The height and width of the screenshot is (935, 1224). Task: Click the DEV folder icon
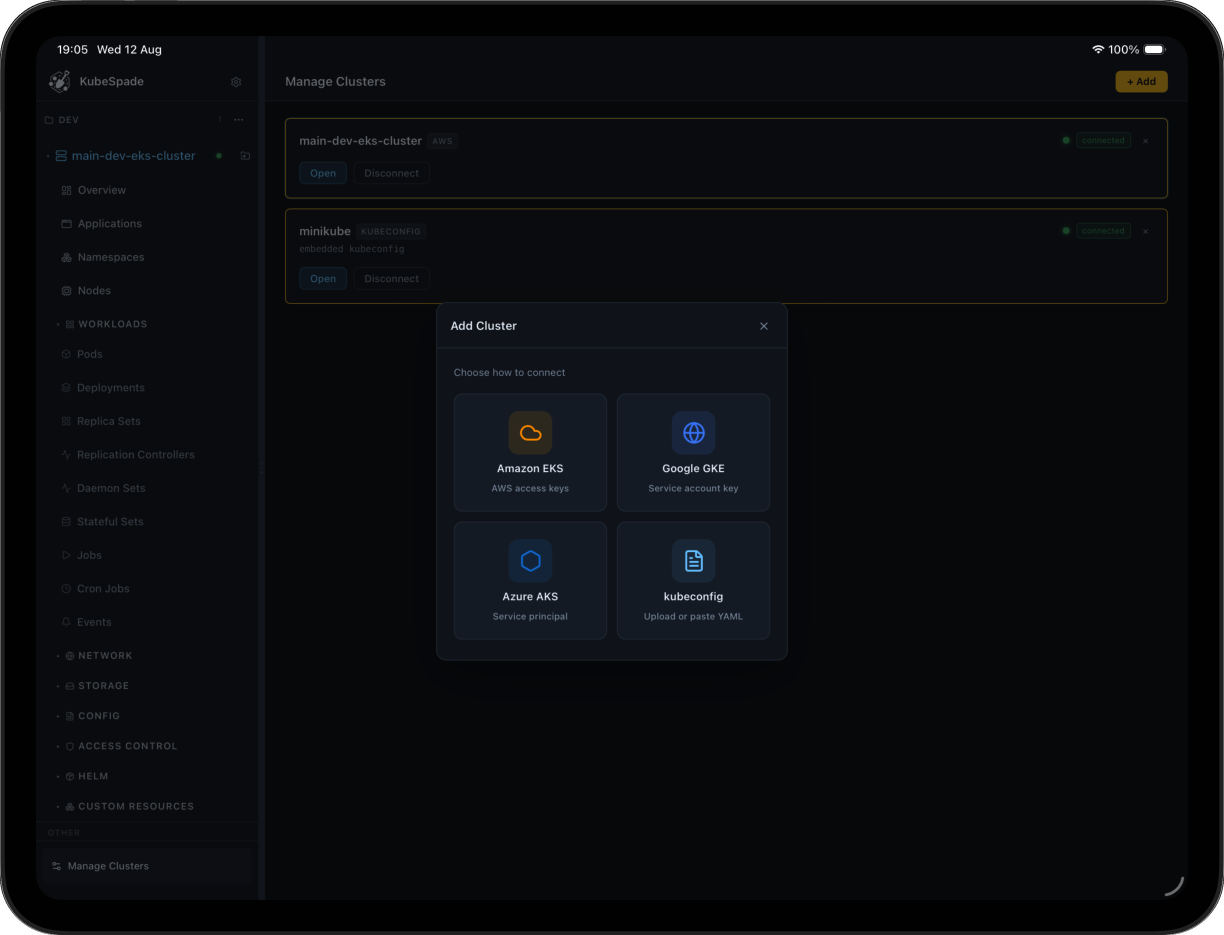49,120
